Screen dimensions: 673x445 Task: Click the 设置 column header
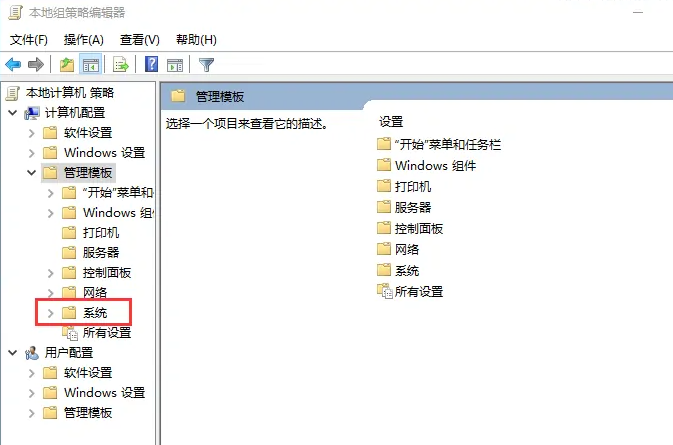391,122
